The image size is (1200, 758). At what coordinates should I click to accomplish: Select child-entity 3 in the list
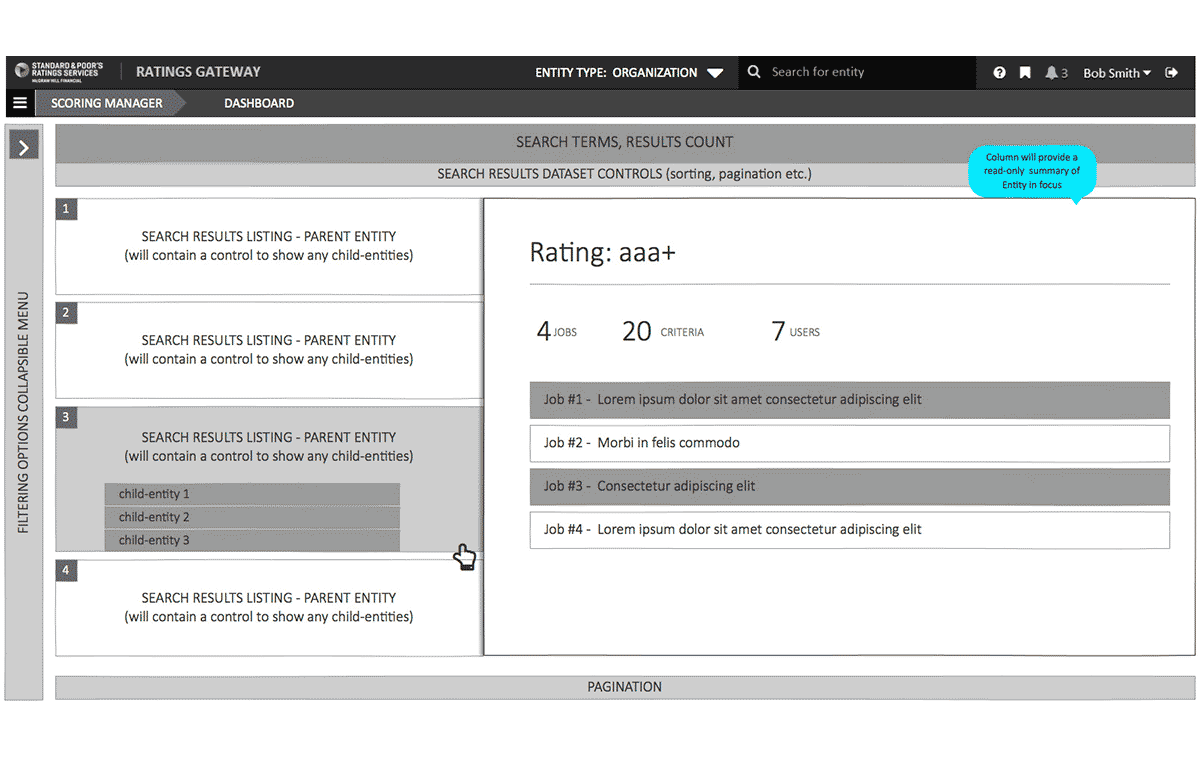pos(252,540)
